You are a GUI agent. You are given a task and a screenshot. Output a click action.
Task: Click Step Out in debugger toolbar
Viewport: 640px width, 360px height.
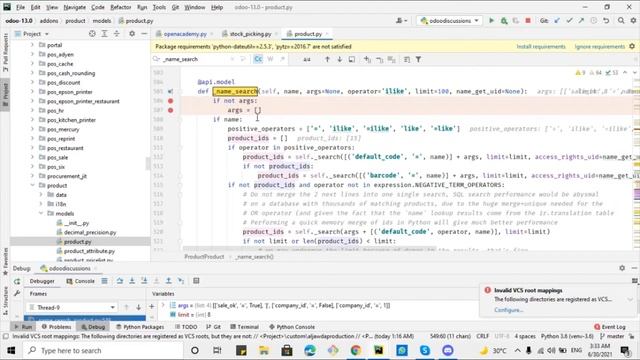[x=168, y=281]
